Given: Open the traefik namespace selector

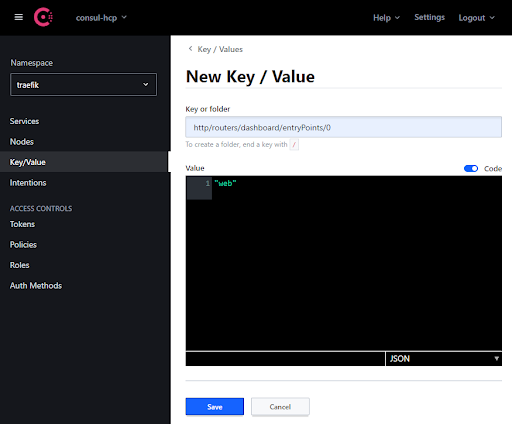Looking at the screenshot, I should tap(83, 85).
